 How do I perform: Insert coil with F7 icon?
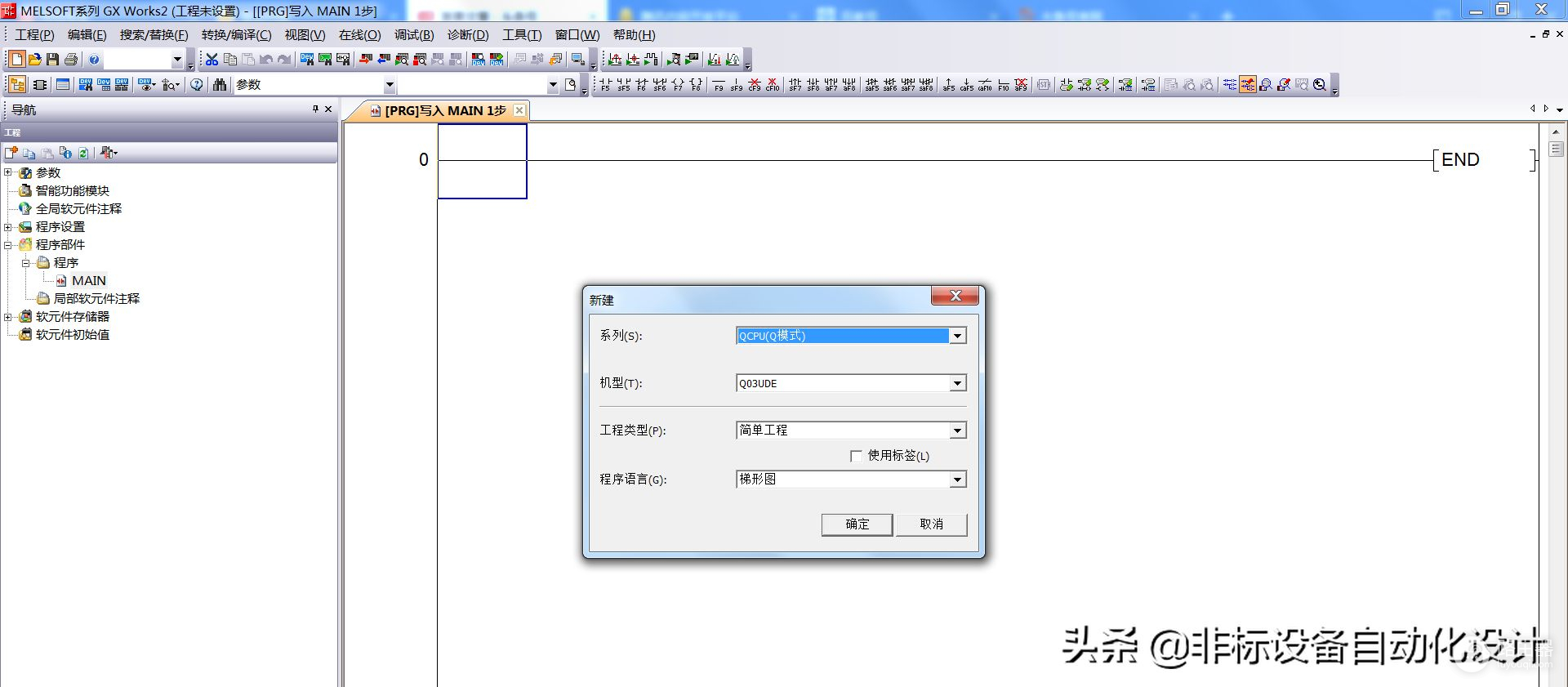(678, 84)
